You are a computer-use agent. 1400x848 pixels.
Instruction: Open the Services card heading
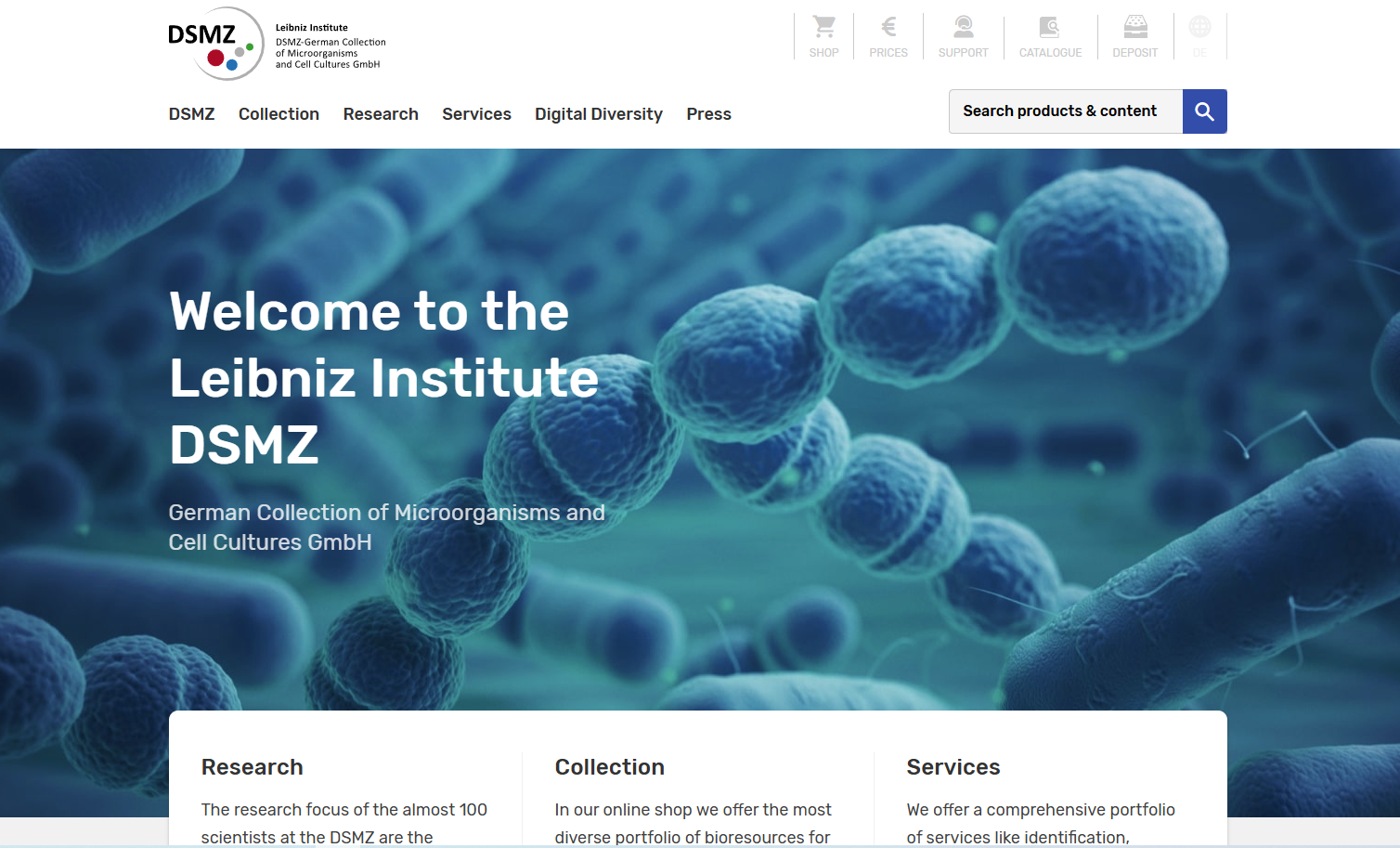pos(953,767)
